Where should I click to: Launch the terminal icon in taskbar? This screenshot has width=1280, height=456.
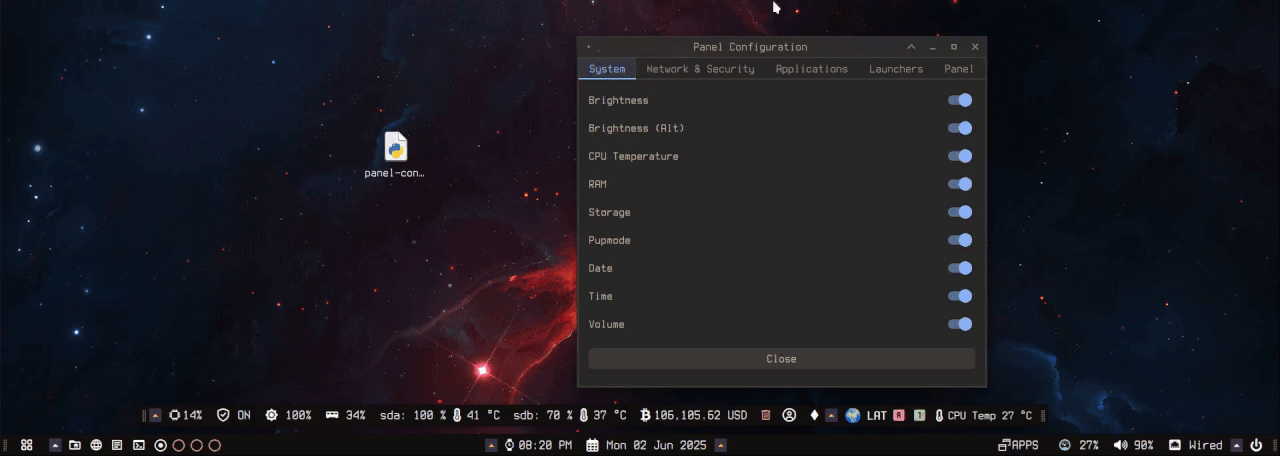tap(139, 445)
